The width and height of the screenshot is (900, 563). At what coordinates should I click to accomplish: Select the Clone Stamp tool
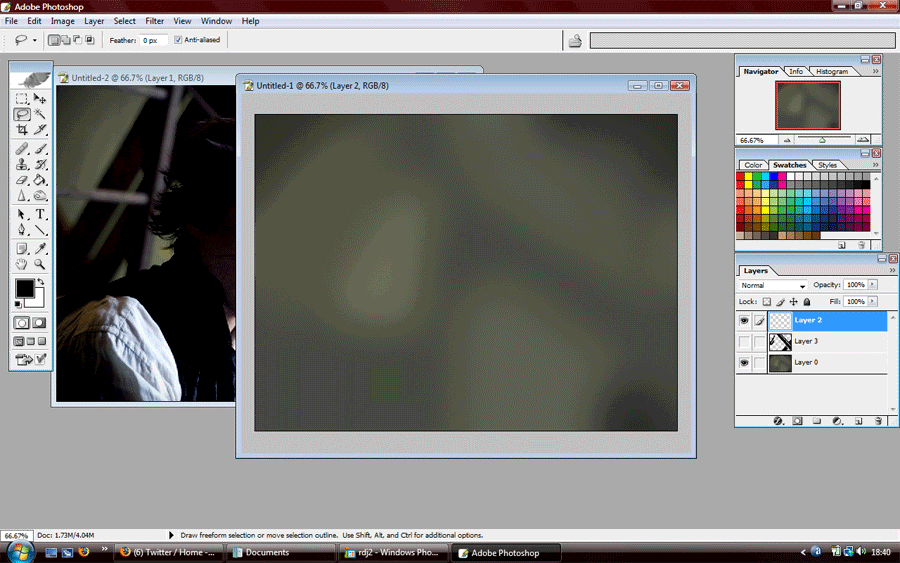pos(22,165)
